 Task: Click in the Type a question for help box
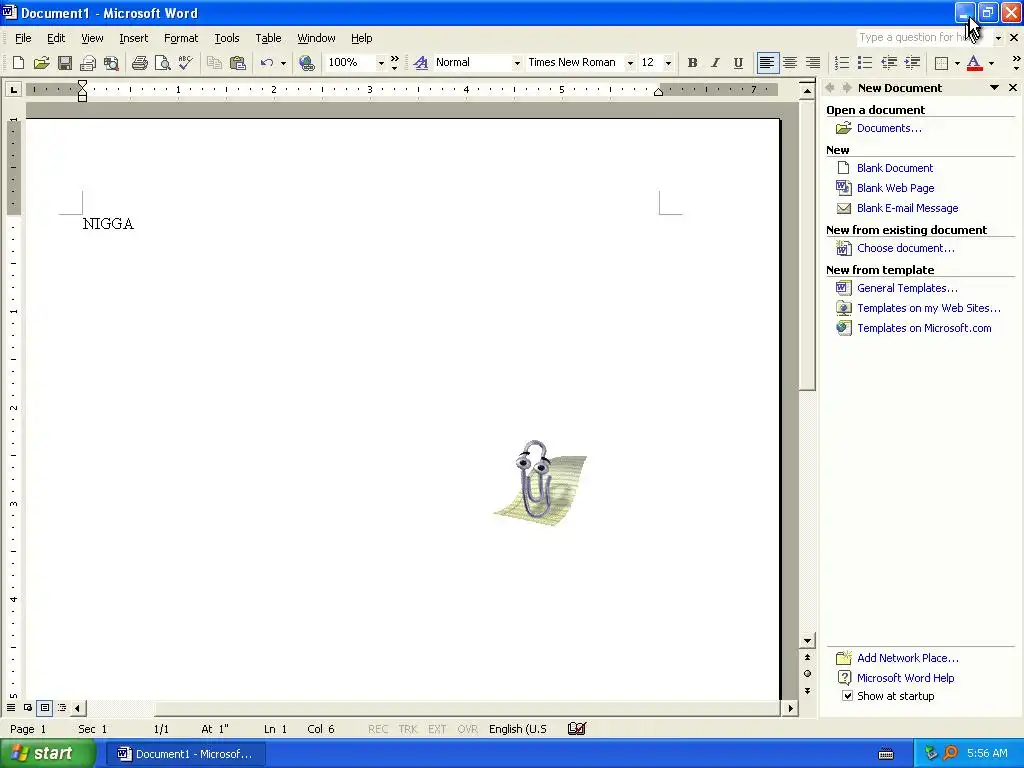point(923,38)
